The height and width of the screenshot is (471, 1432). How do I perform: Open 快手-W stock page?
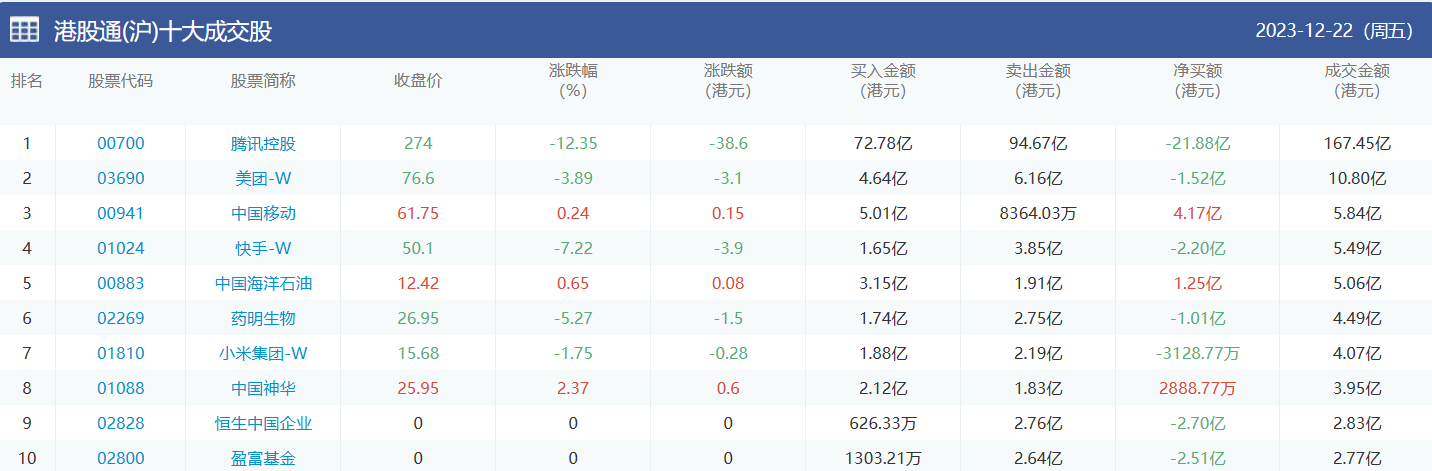(263, 248)
